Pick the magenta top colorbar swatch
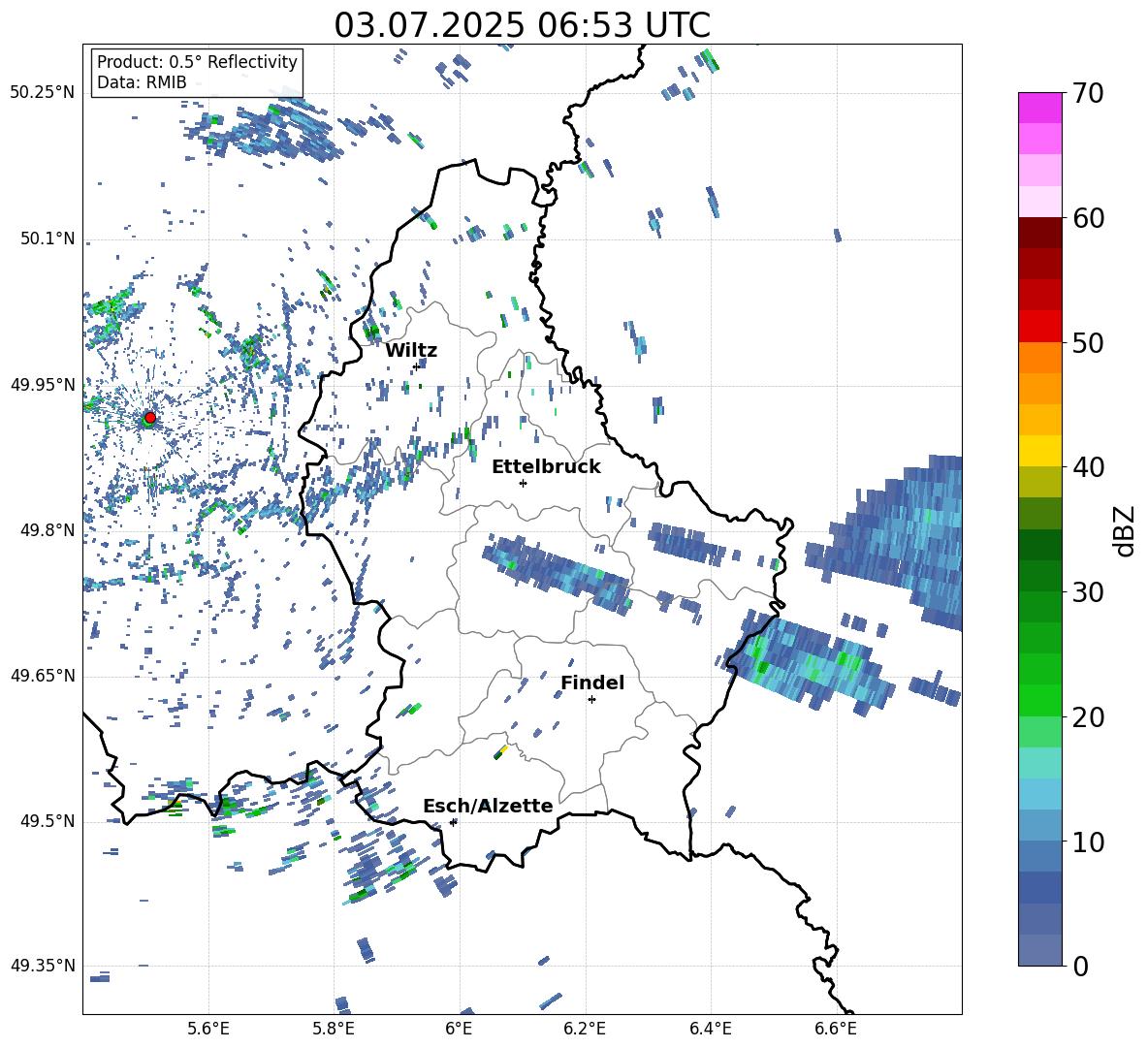 tap(1040, 108)
